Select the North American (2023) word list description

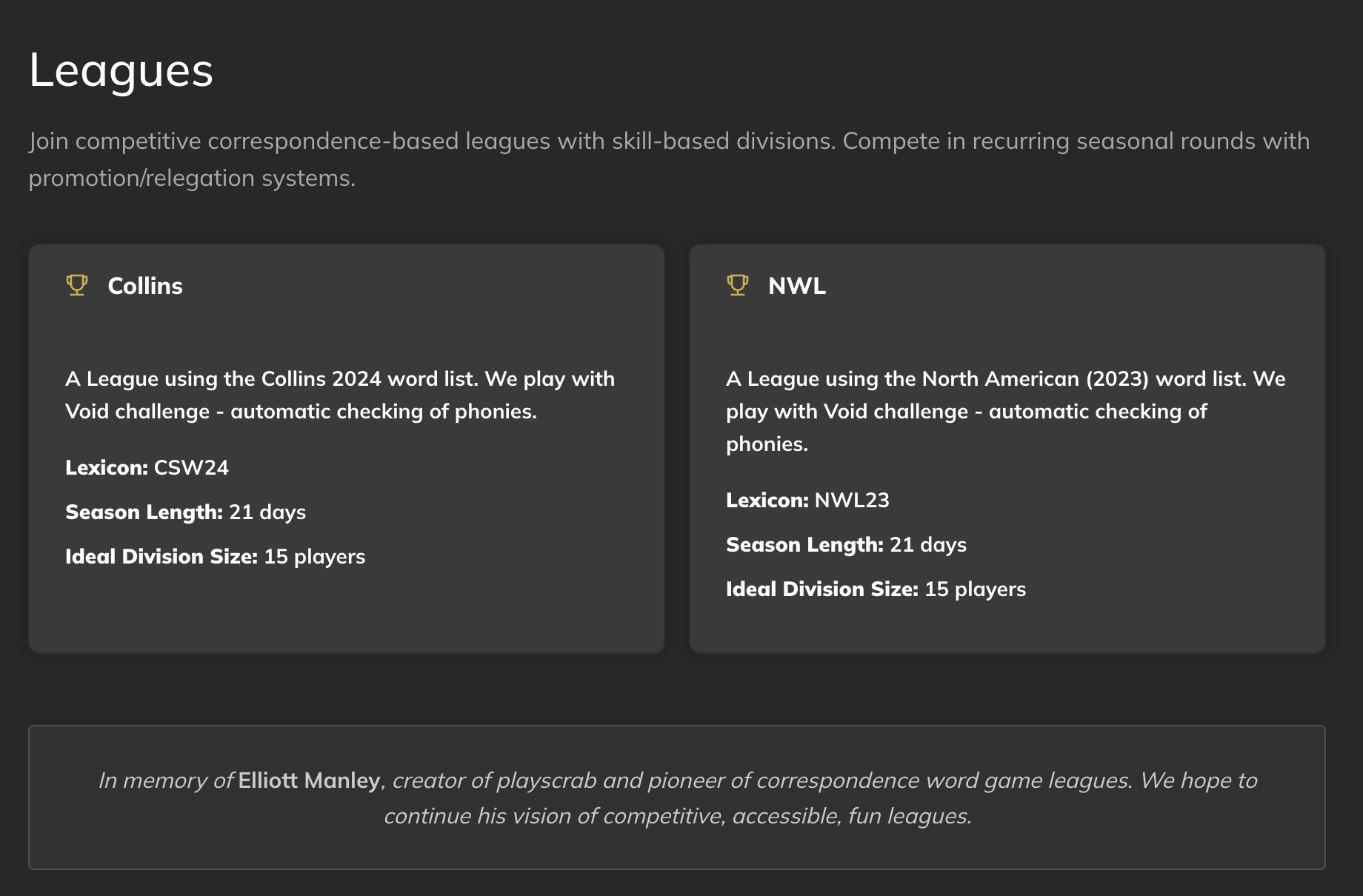click(1005, 411)
